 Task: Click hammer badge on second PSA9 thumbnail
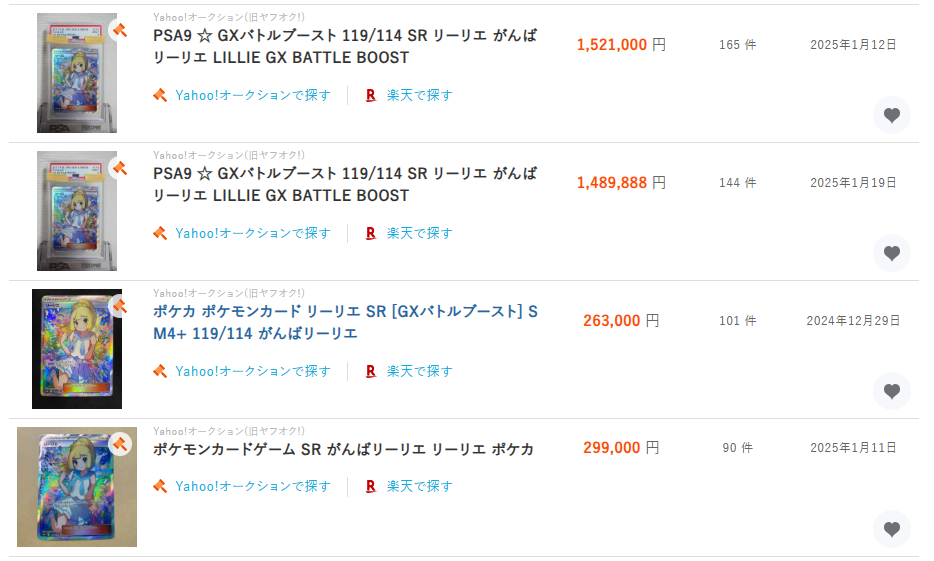click(119, 169)
